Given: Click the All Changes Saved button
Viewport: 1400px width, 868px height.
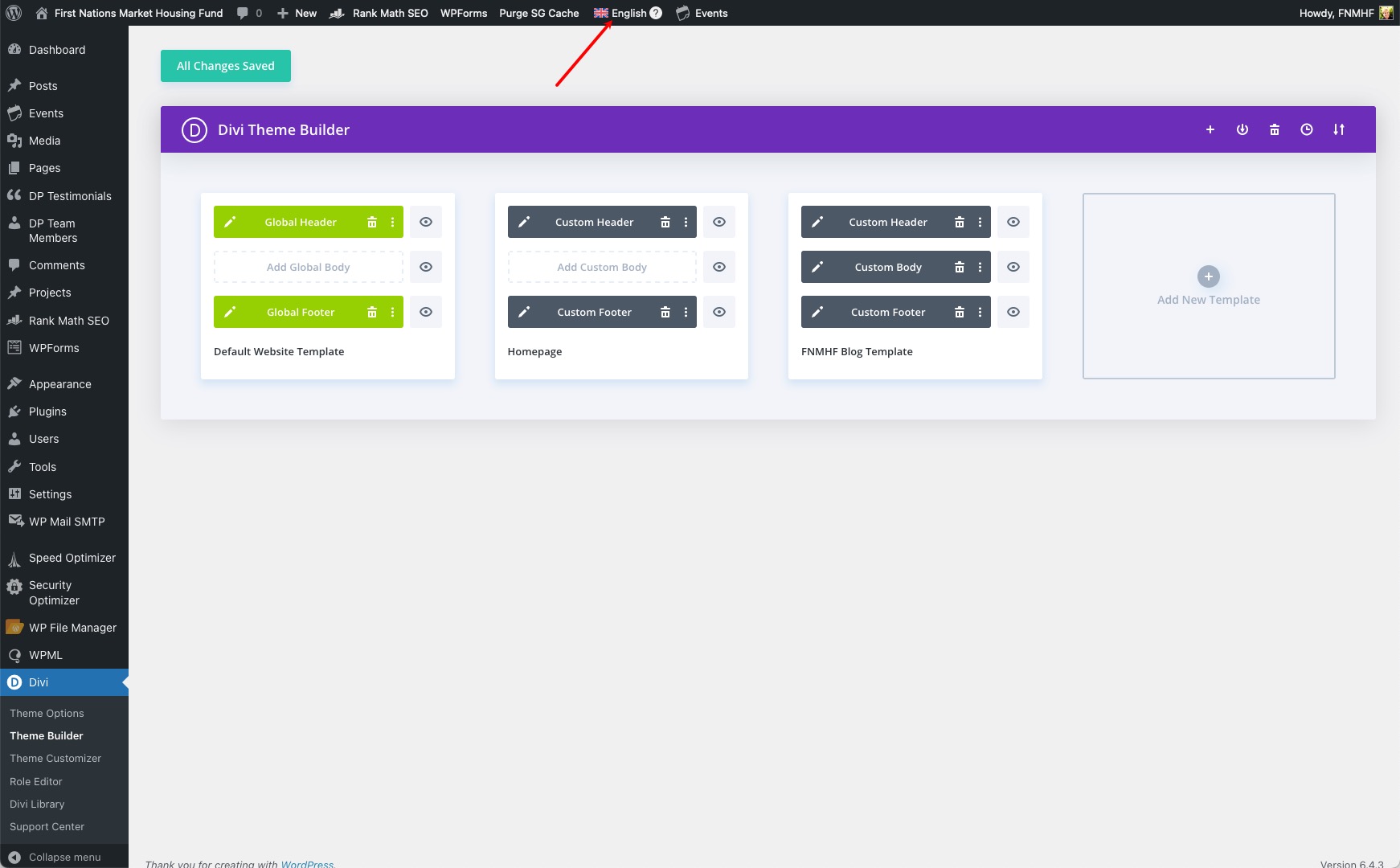Looking at the screenshot, I should click(226, 66).
